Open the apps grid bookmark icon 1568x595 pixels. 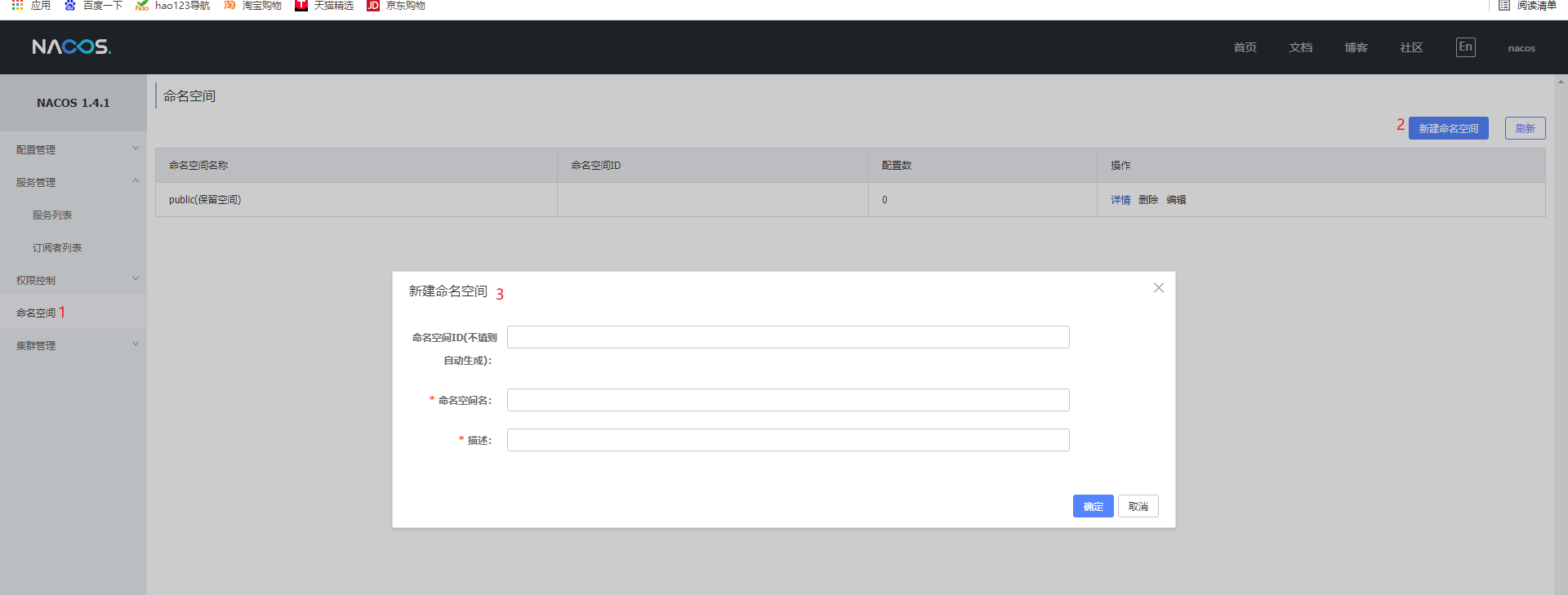[x=17, y=5]
